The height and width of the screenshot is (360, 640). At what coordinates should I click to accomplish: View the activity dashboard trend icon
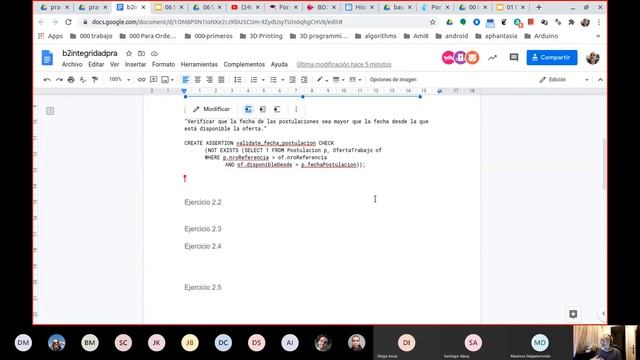point(493,58)
